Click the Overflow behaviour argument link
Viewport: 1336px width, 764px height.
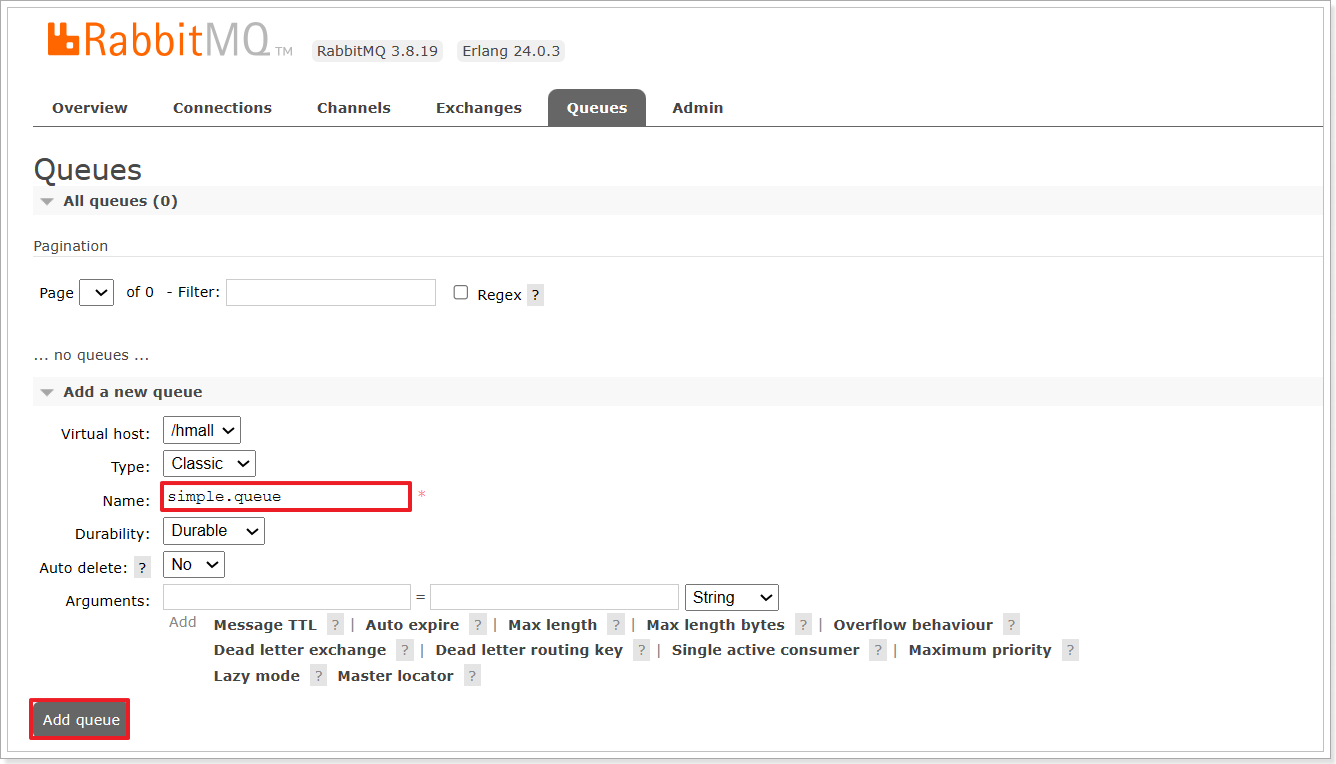click(x=913, y=625)
